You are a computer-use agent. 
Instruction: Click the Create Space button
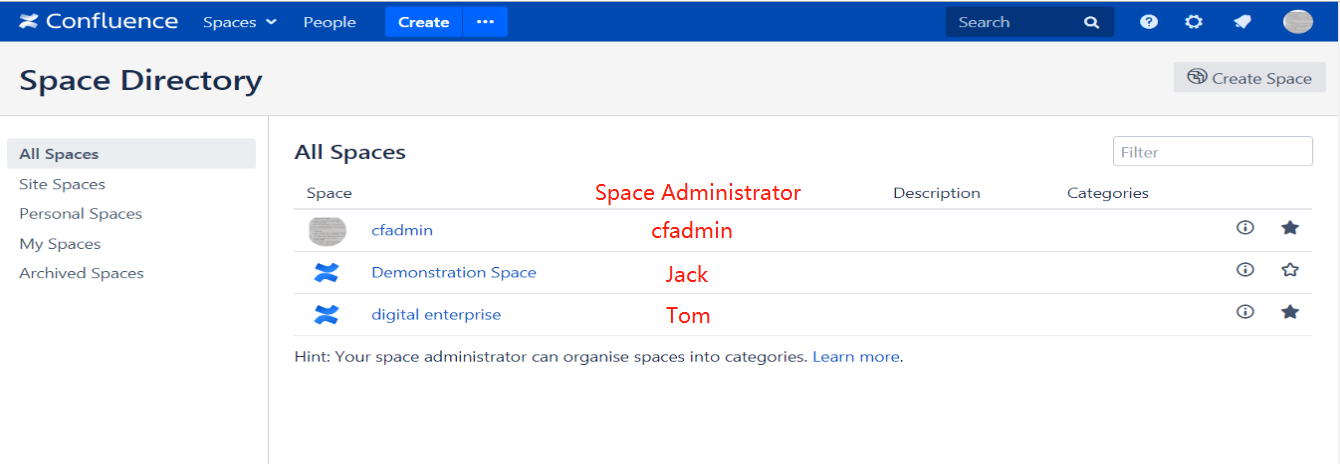1249,78
